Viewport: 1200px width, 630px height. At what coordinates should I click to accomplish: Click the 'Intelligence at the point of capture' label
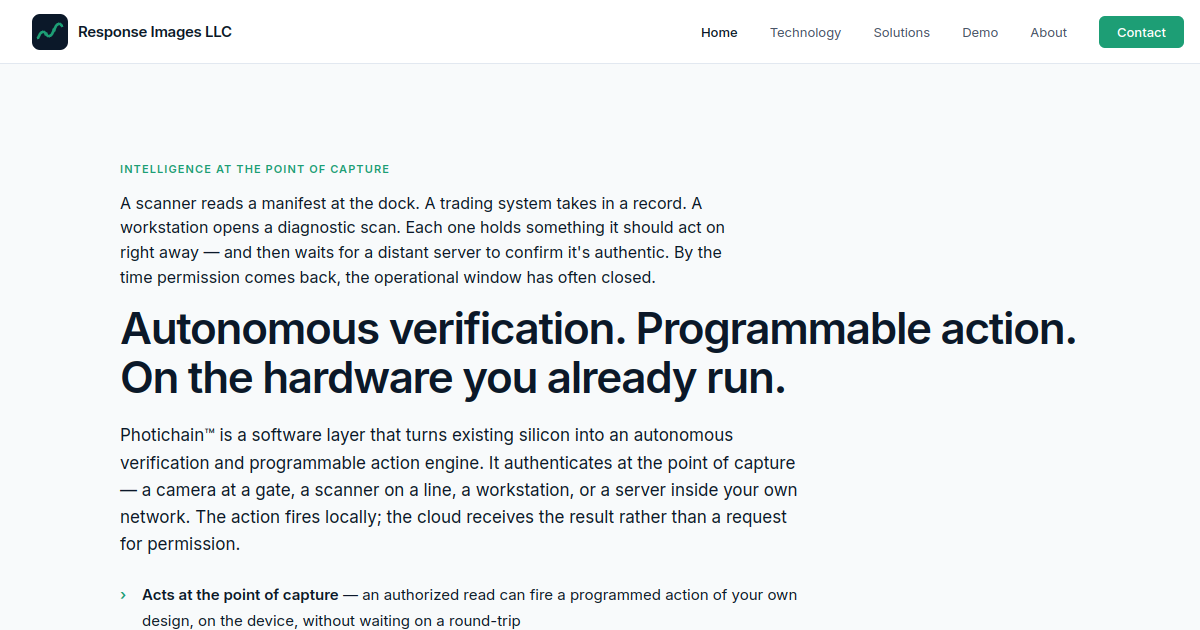[255, 169]
